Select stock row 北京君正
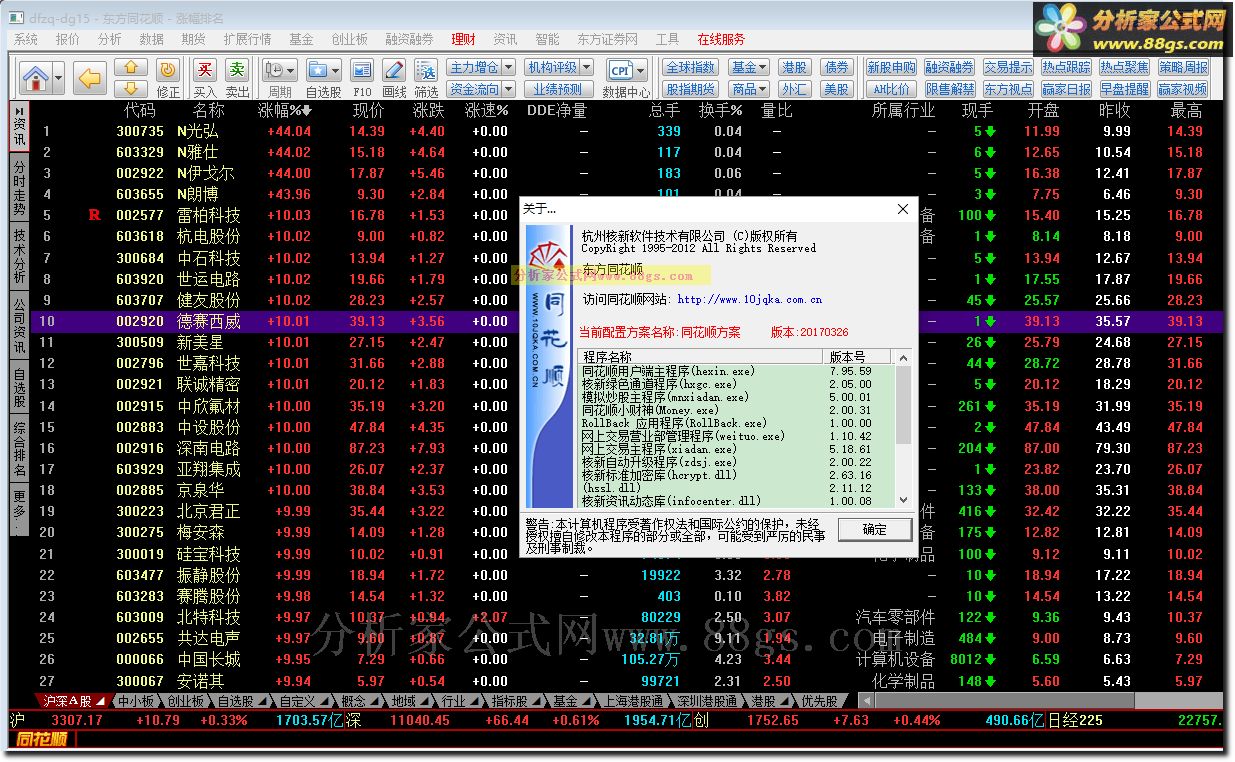The width and height of the screenshot is (1235, 762). 627,511
